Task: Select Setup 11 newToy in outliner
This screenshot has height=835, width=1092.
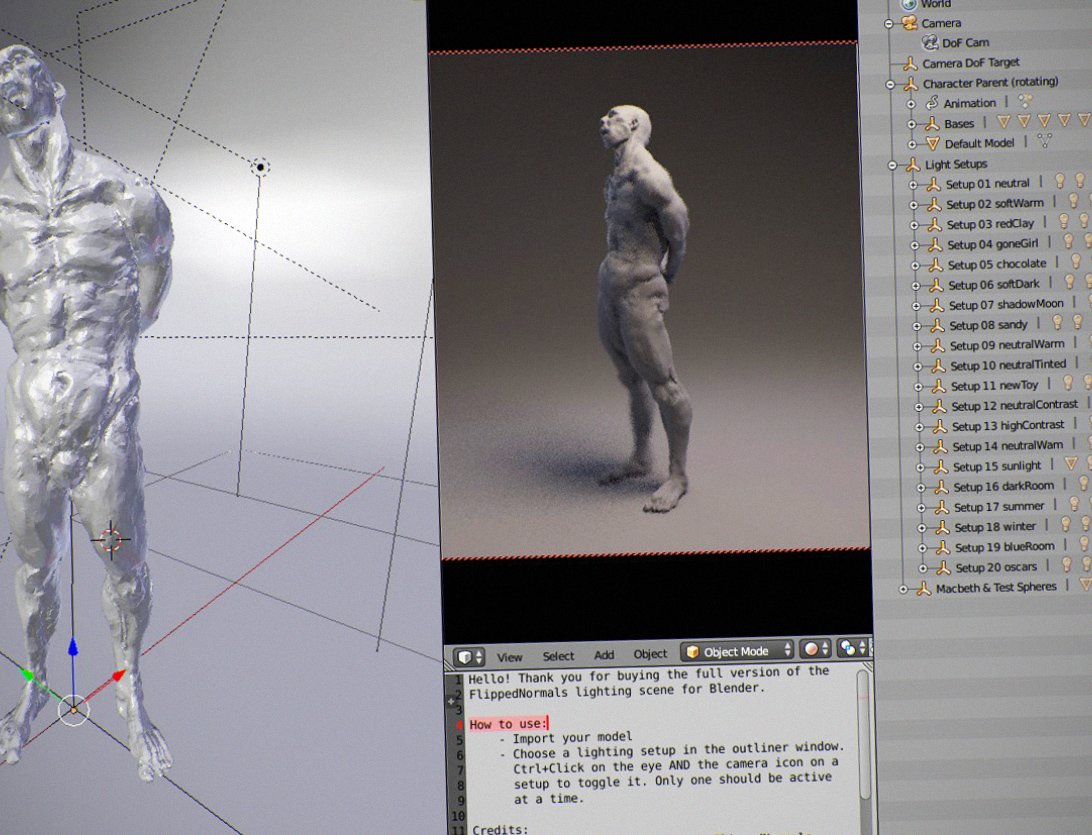Action: point(994,386)
